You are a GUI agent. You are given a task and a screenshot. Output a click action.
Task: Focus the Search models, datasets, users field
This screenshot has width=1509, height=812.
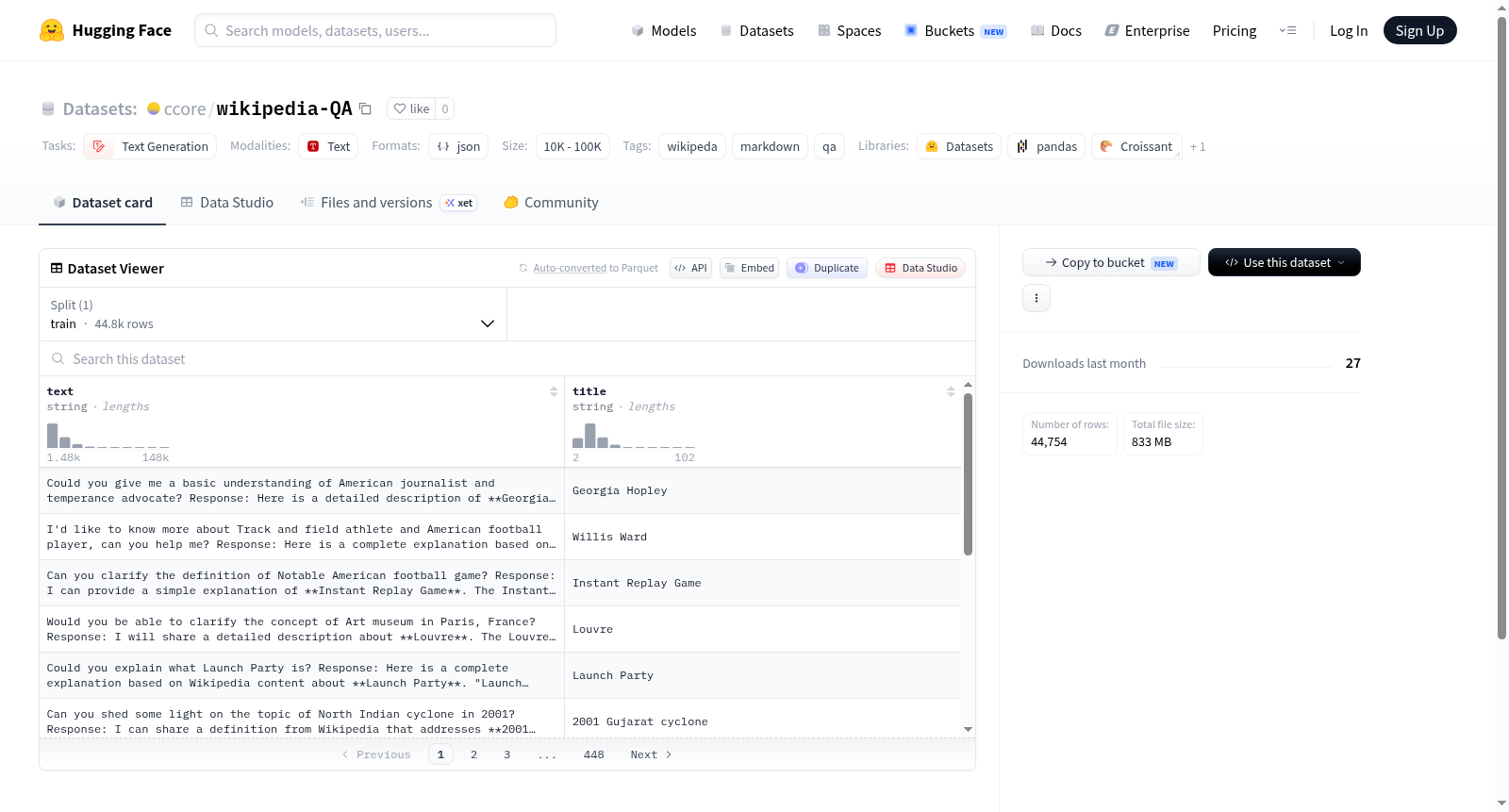coord(375,30)
